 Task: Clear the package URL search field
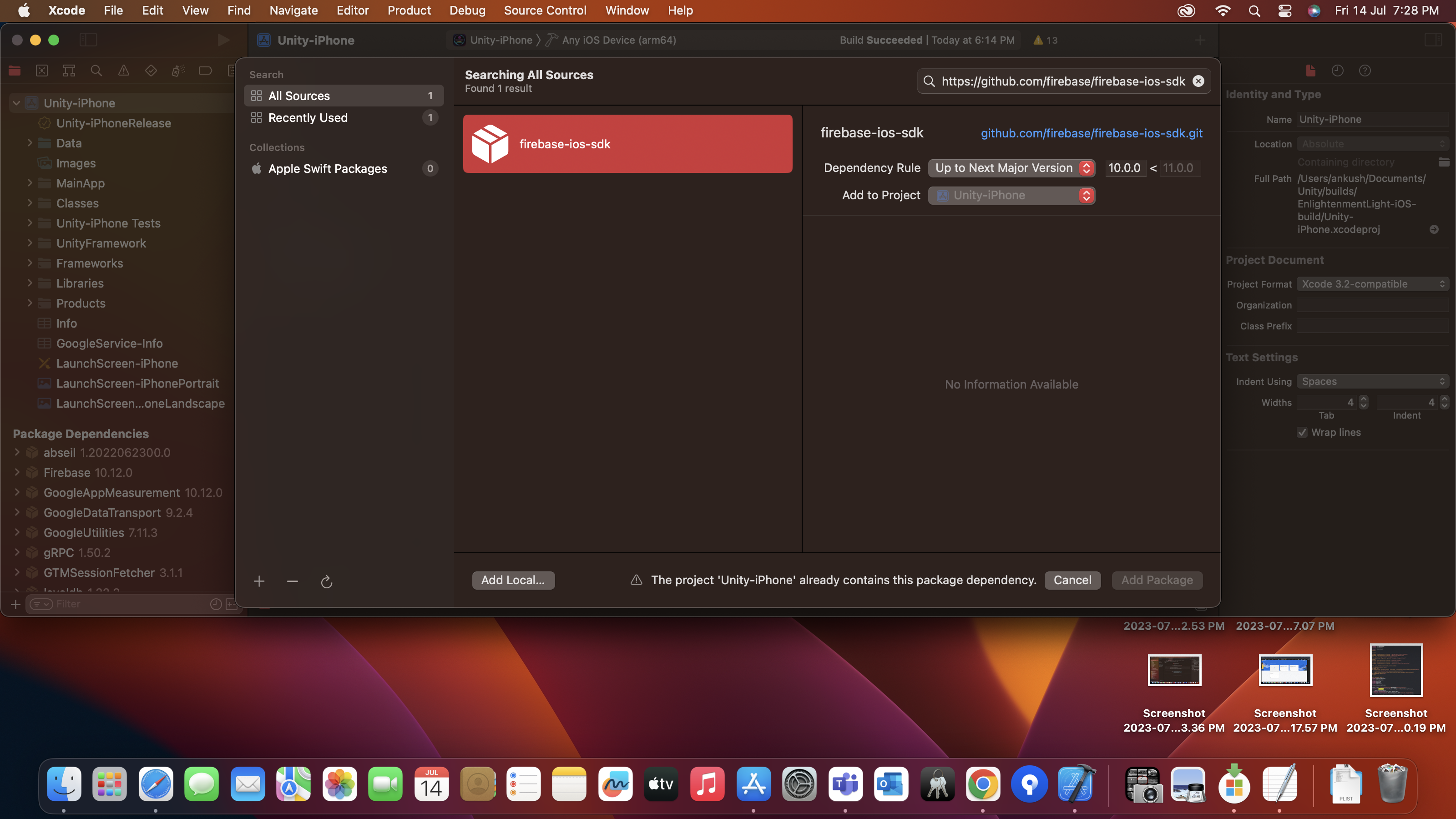(x=1198, y=81)
